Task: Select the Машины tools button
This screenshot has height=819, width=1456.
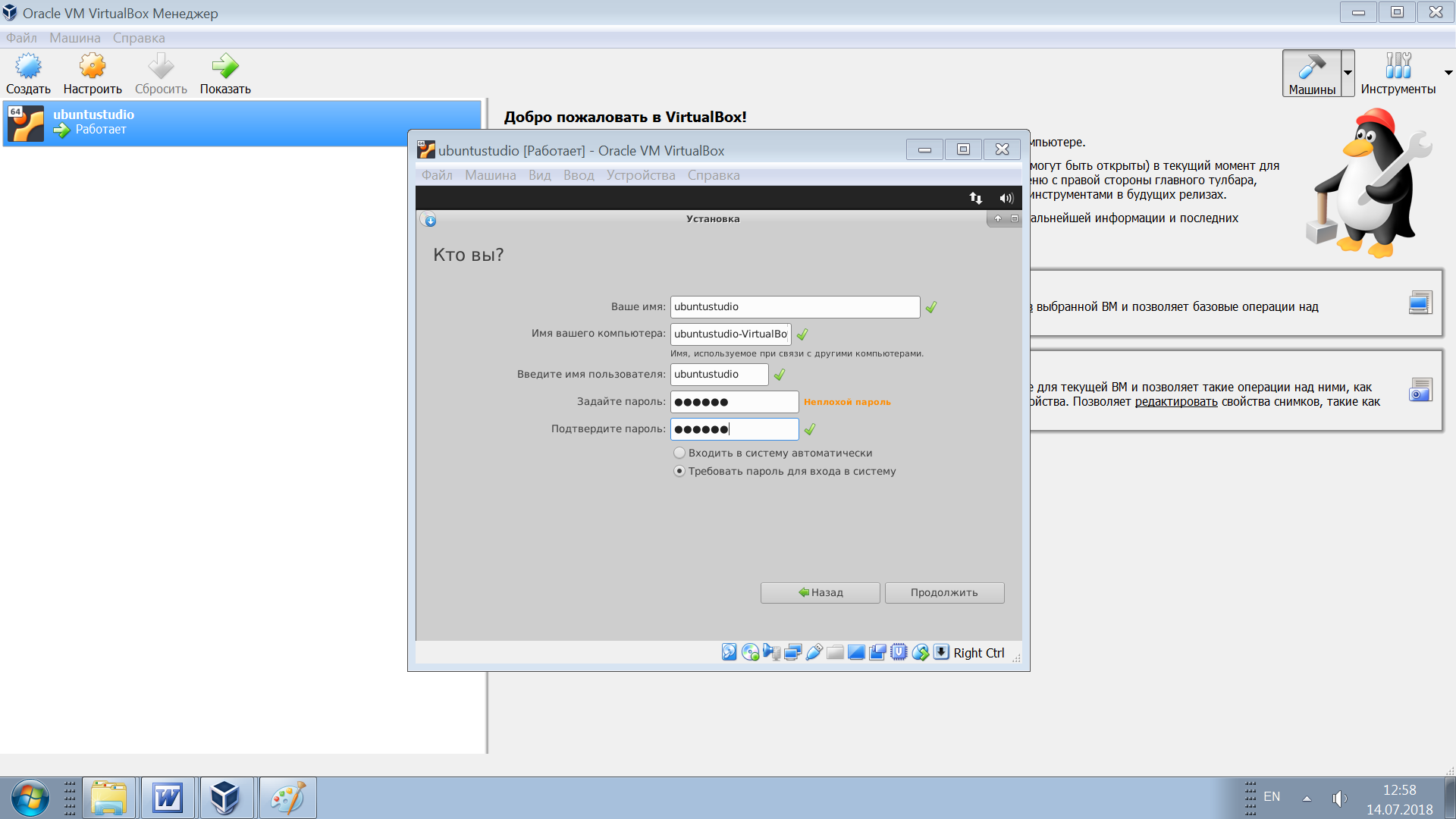Action: coord(1312,74)
